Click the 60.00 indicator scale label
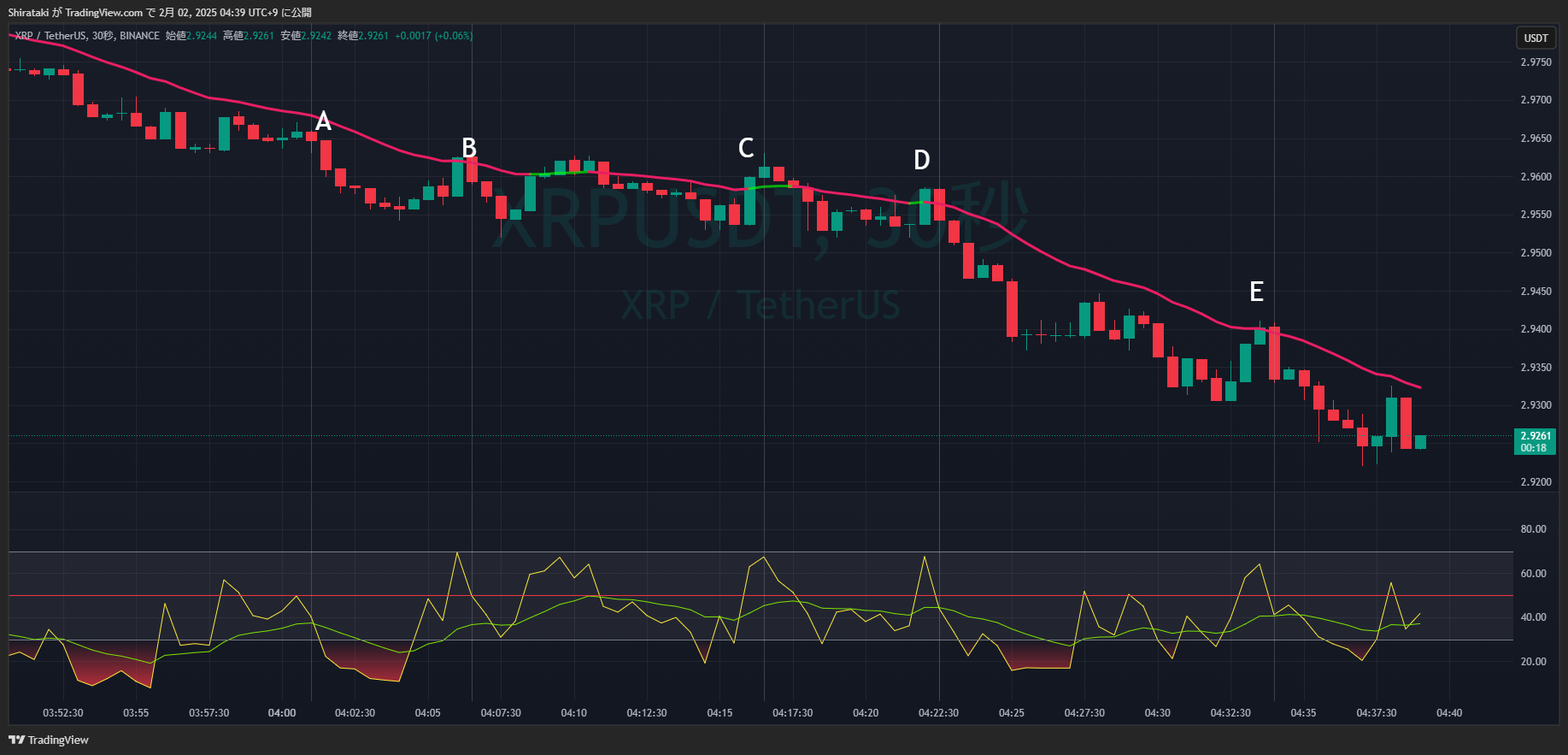 tap(1533, 574)
